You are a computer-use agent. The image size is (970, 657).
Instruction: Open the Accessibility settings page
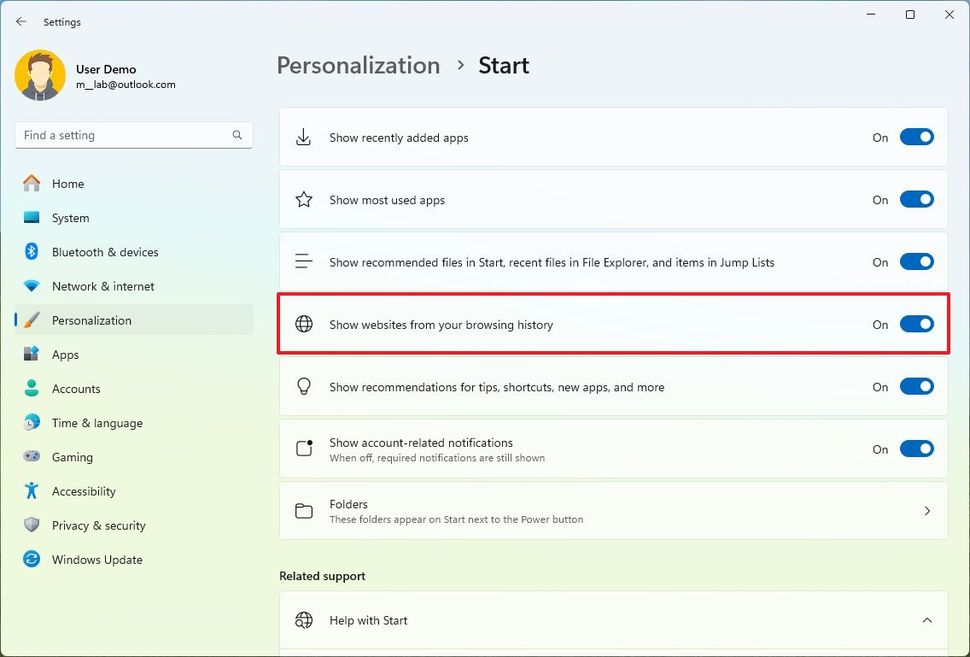(31, 491)
